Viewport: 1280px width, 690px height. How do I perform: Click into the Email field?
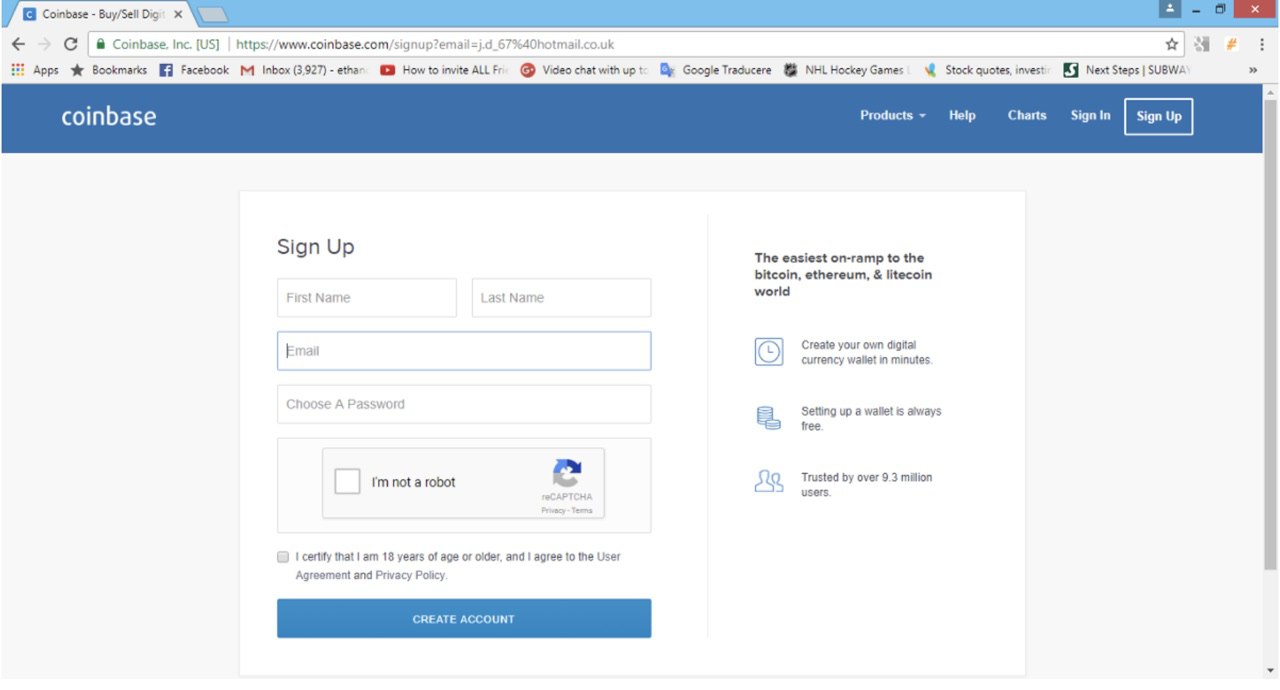464,351
